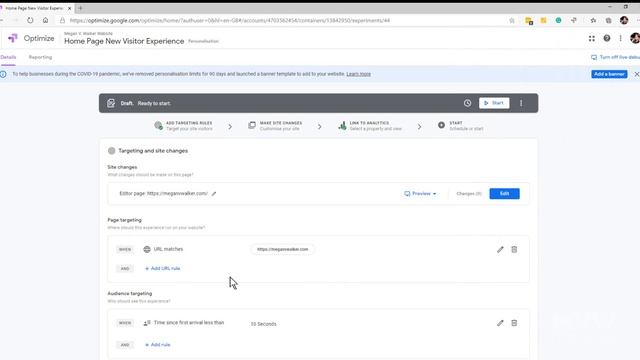
Task: Open the Optimize header more options menu
Action: (x=620, y=38)
